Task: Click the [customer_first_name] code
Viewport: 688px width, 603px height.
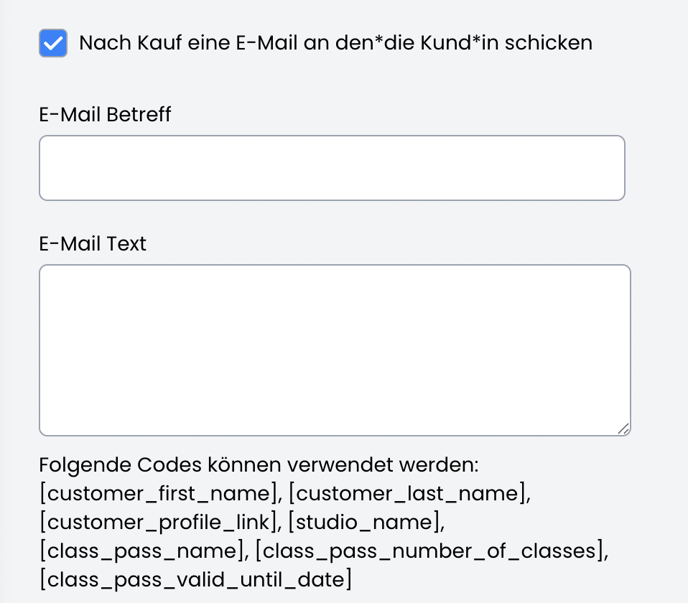Action: pyautogui.click(x=160, y=493)
